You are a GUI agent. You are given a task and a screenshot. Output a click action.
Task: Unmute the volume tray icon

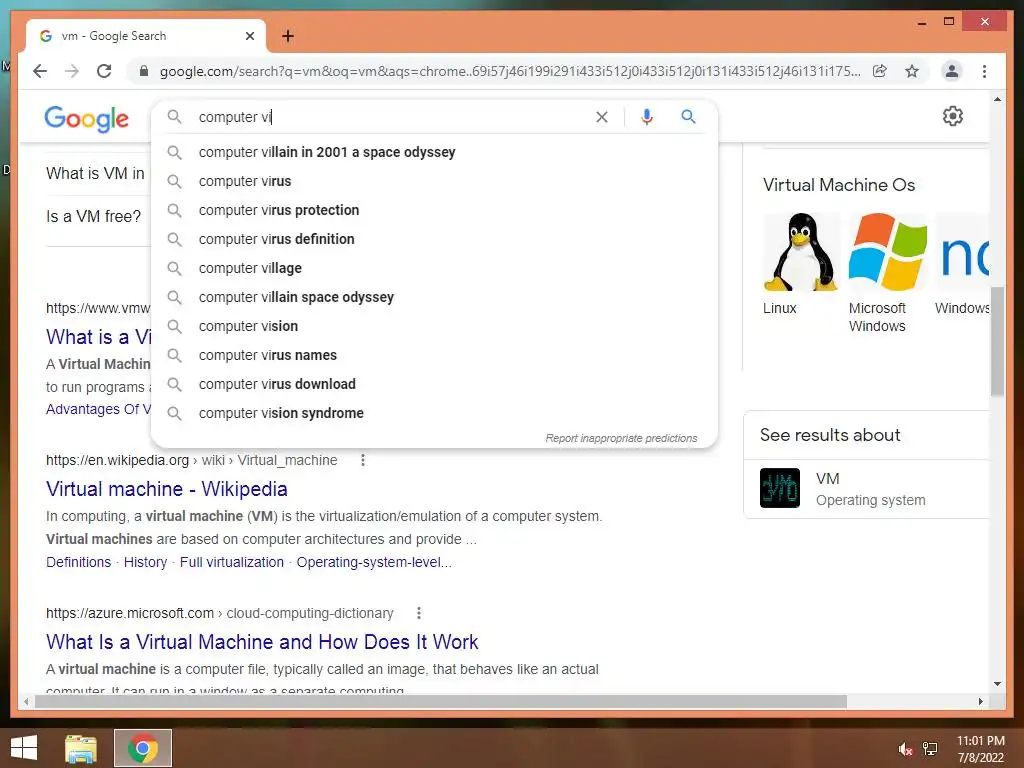[905, 749]
